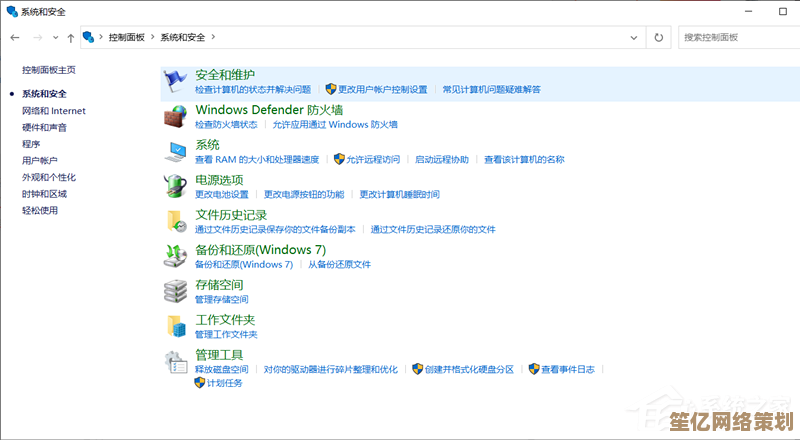This screenshot has width=800, height=440.
Task: Click 启动远程协助 link
Action: pos(442,159)
